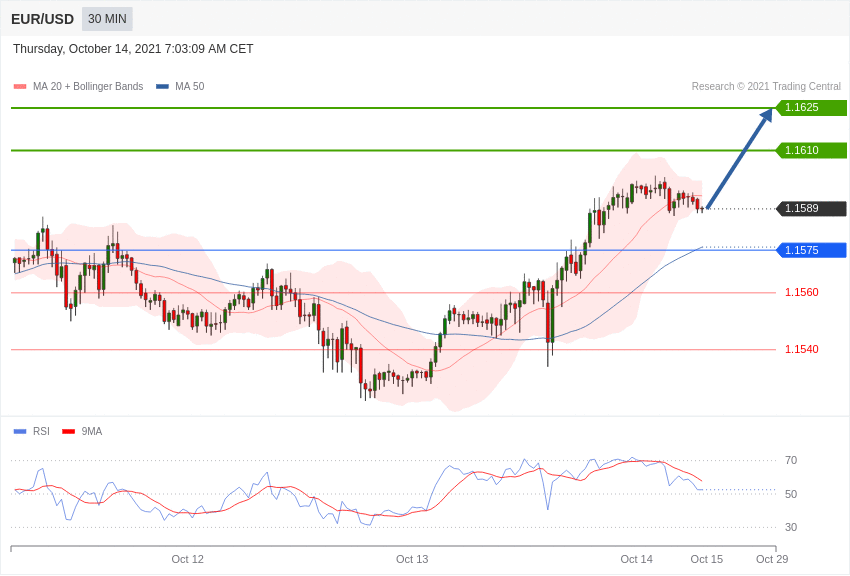Click the blue upward forecast arrow
The width and height of the screenshot is (850, 576).
[x=740, y=158]
